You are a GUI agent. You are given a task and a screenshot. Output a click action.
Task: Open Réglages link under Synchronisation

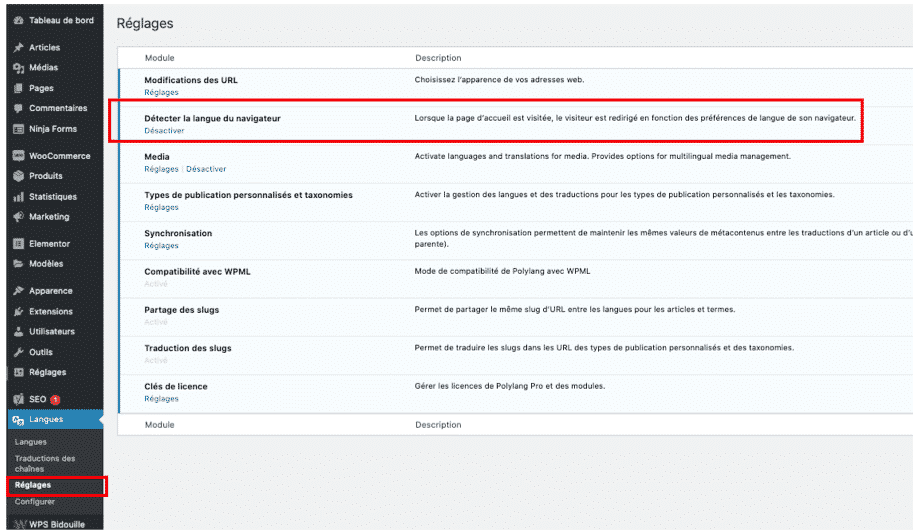point(161,245)
